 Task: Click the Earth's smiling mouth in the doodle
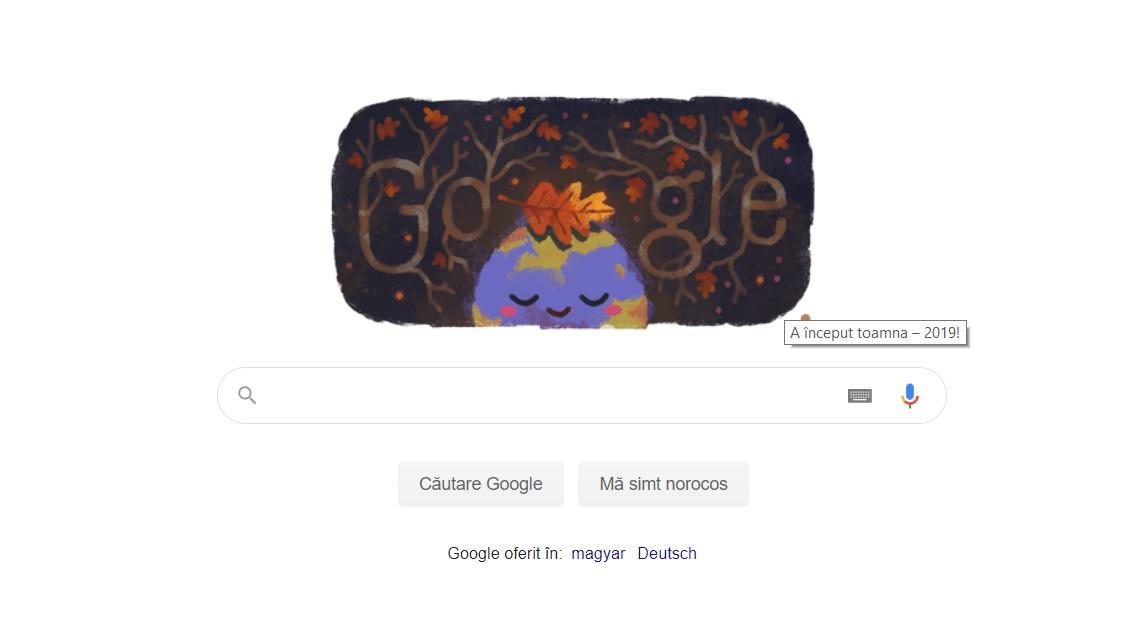558,312
